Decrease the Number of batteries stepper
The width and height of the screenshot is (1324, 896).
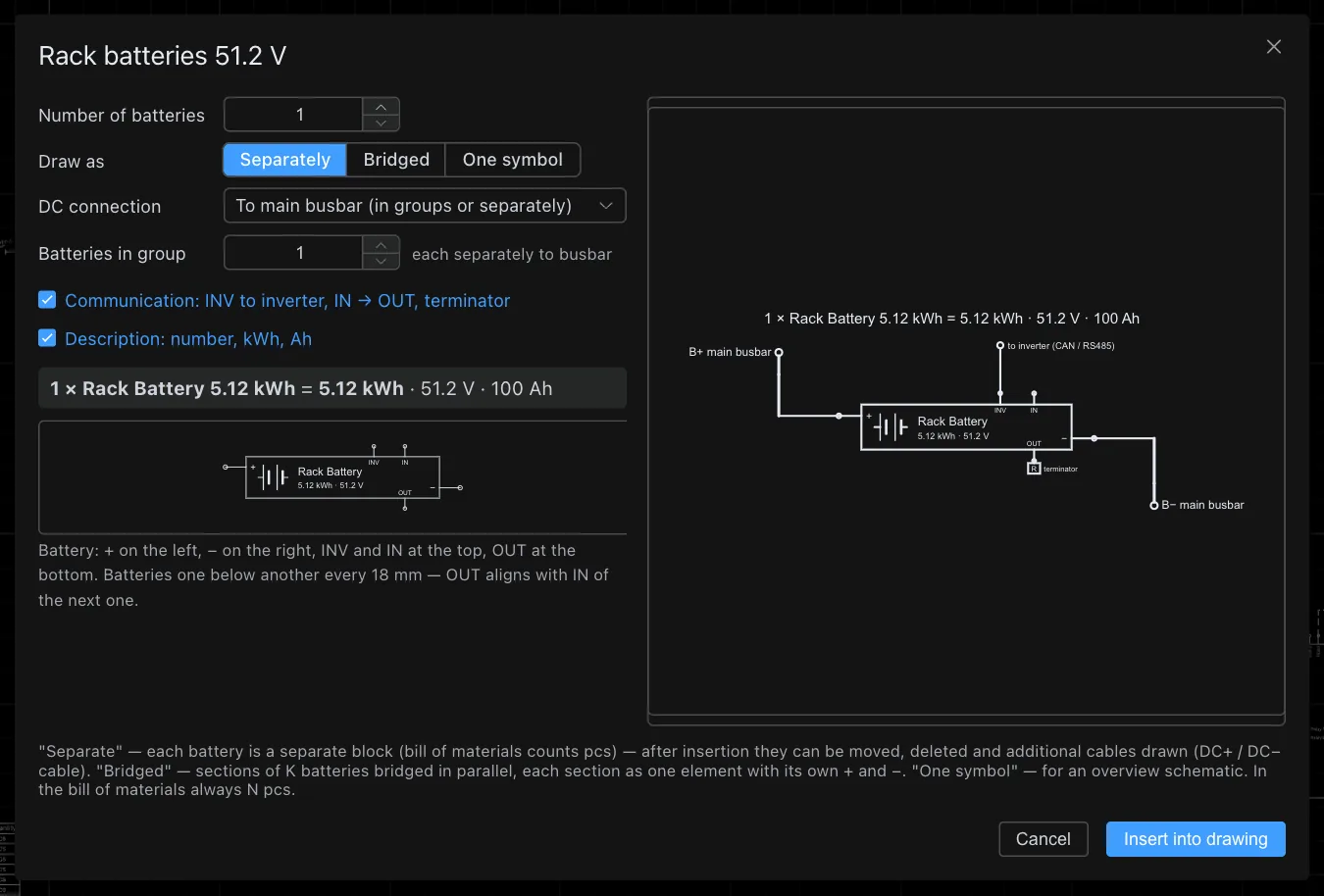(381, 123)
